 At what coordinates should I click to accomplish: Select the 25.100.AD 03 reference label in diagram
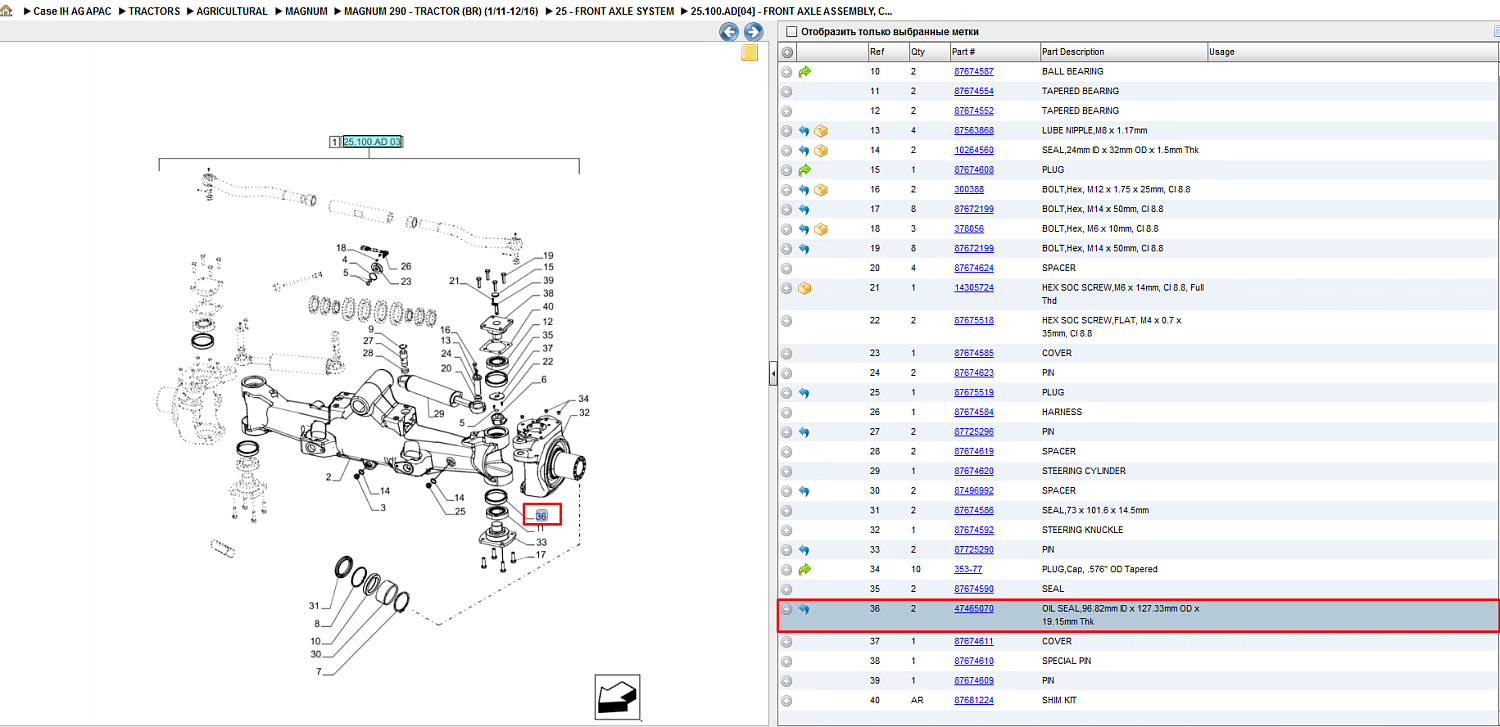372,142
